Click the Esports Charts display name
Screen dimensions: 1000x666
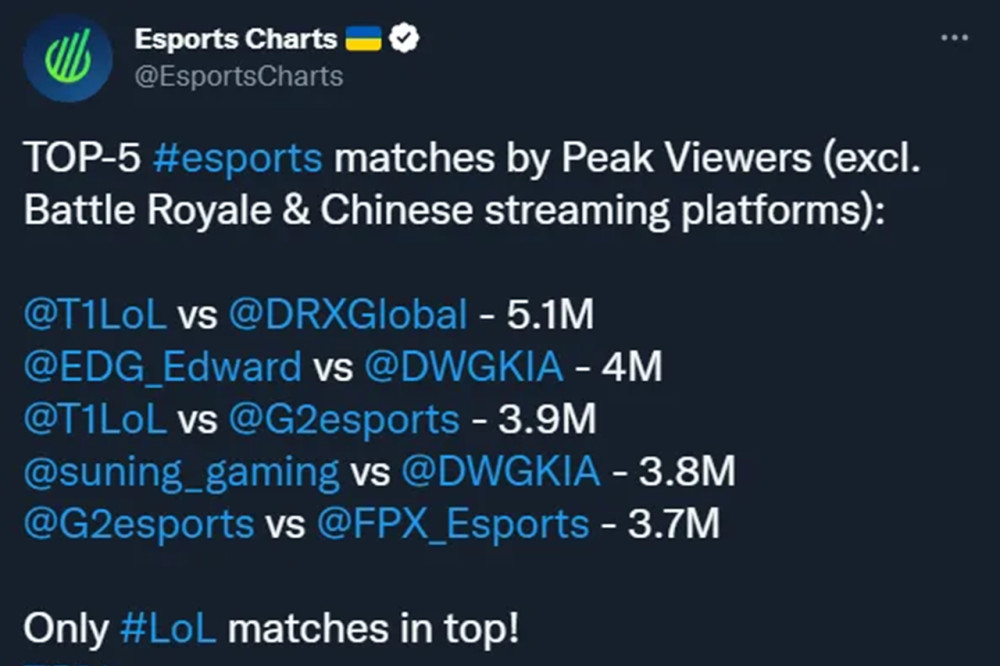tap(235, 39)
